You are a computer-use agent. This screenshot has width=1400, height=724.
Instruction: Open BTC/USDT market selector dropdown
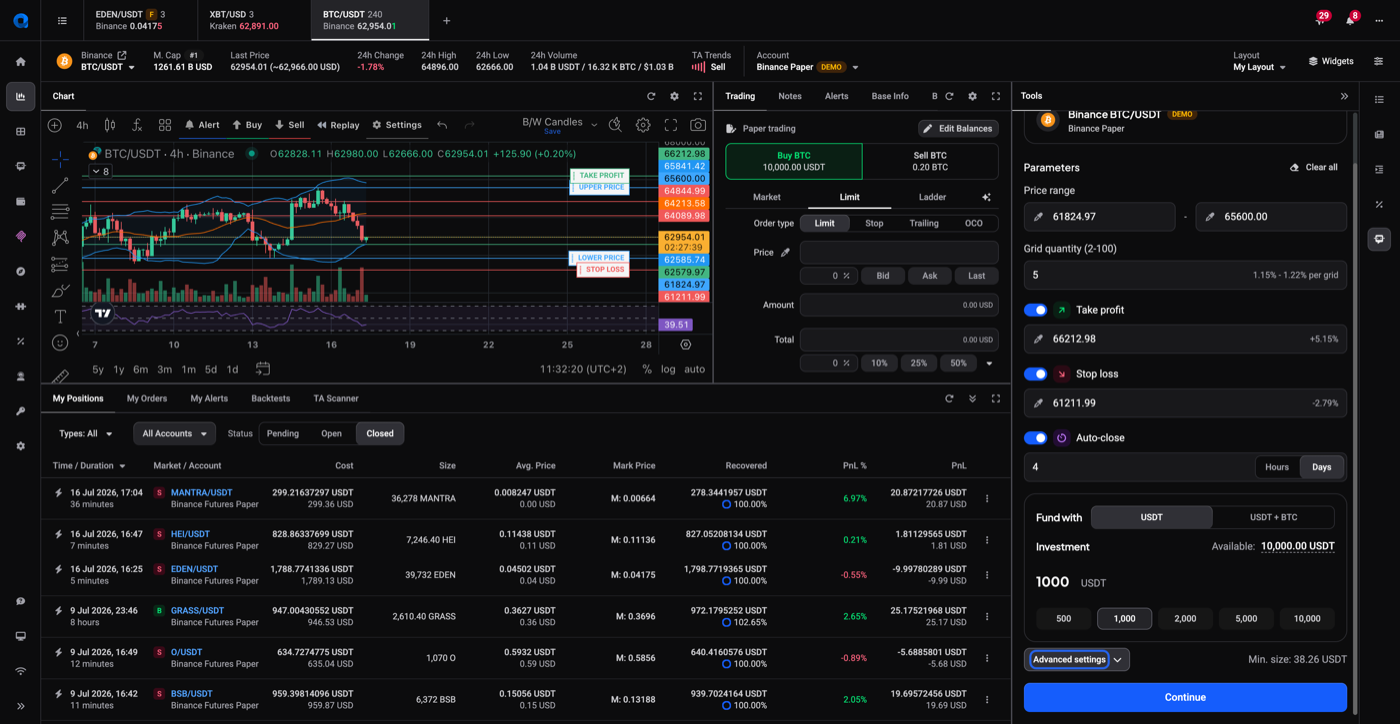point(108,67)
